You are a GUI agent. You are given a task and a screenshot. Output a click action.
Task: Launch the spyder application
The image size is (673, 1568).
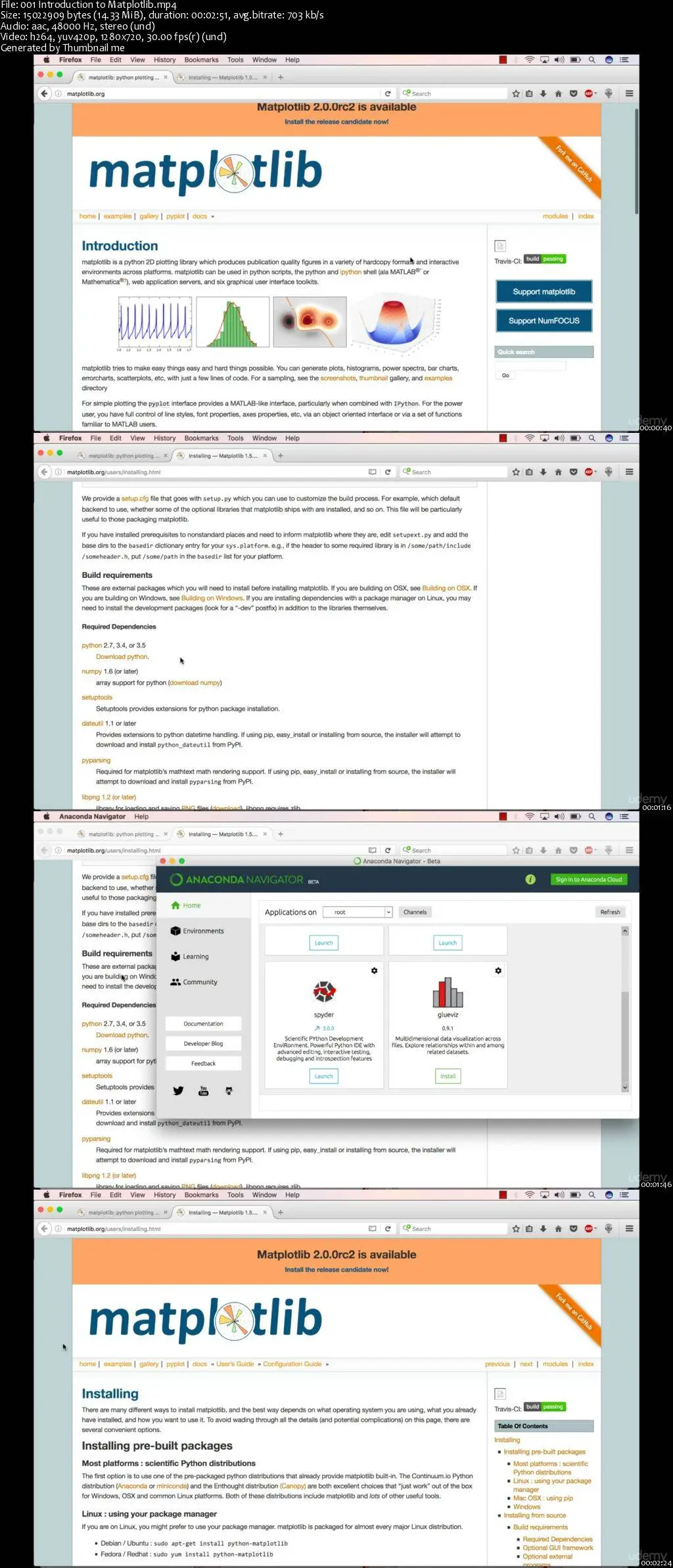[324, 1076]
